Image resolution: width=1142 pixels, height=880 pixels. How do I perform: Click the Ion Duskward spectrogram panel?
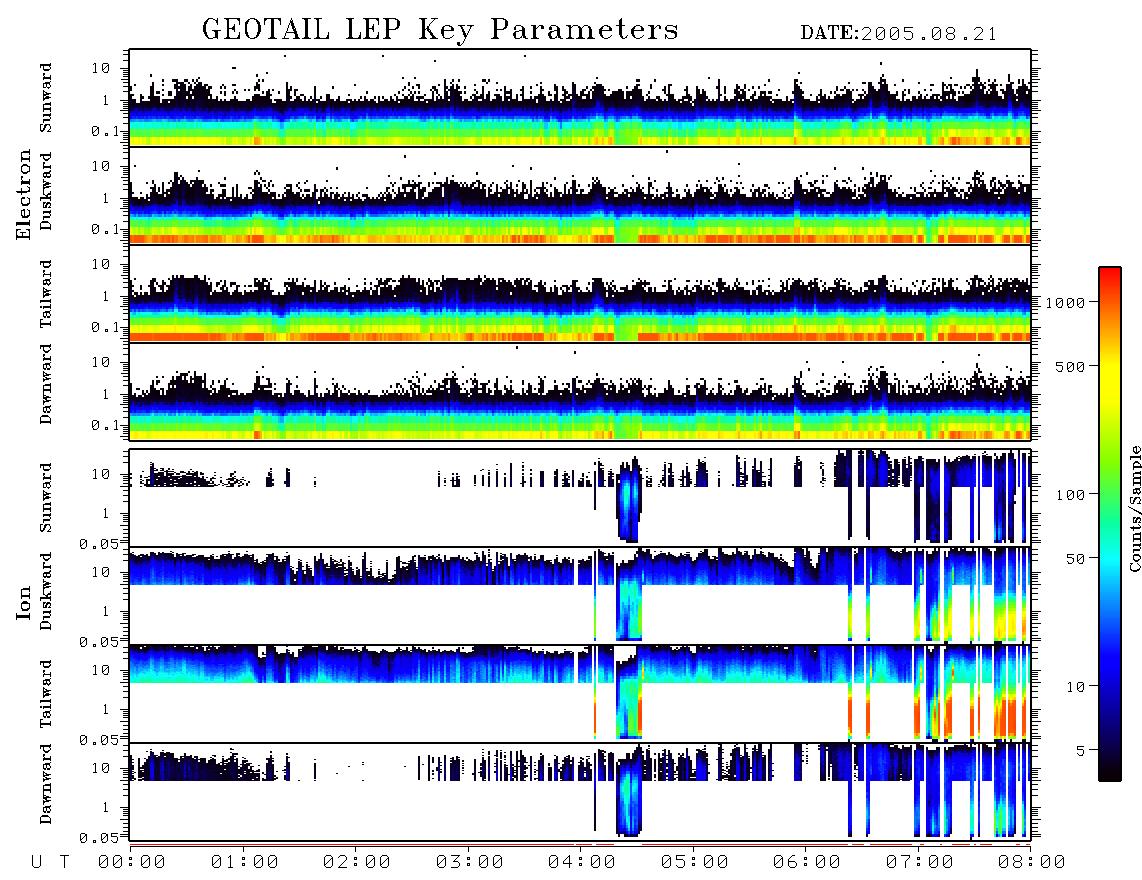(580, 595)
